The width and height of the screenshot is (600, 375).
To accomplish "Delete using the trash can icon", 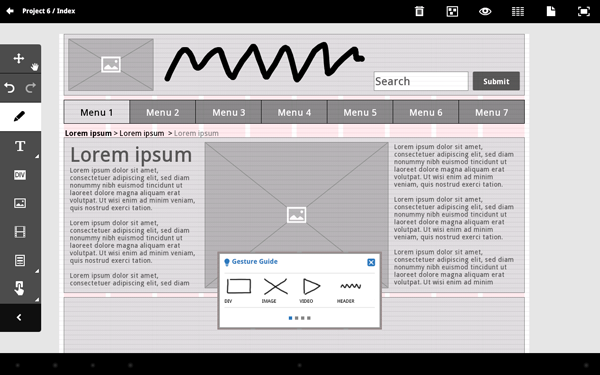I will pyautogui.click(x=419, y=11).
